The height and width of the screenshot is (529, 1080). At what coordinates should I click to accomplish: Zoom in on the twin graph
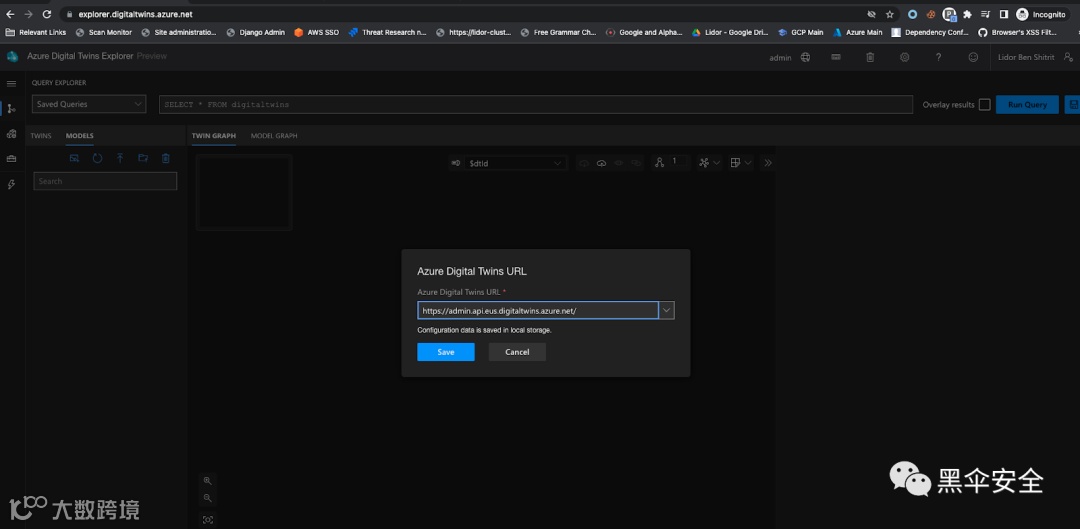click(207, 480)
